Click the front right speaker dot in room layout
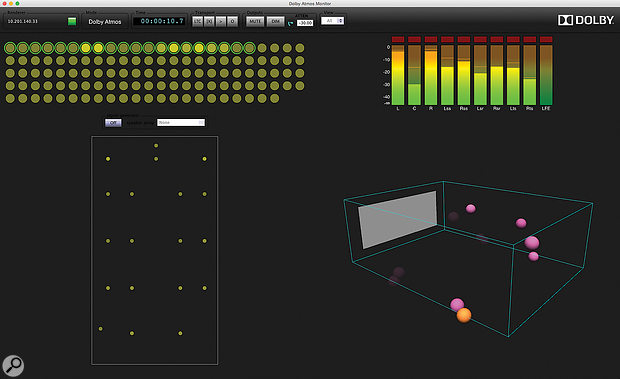 pos(204,159)
